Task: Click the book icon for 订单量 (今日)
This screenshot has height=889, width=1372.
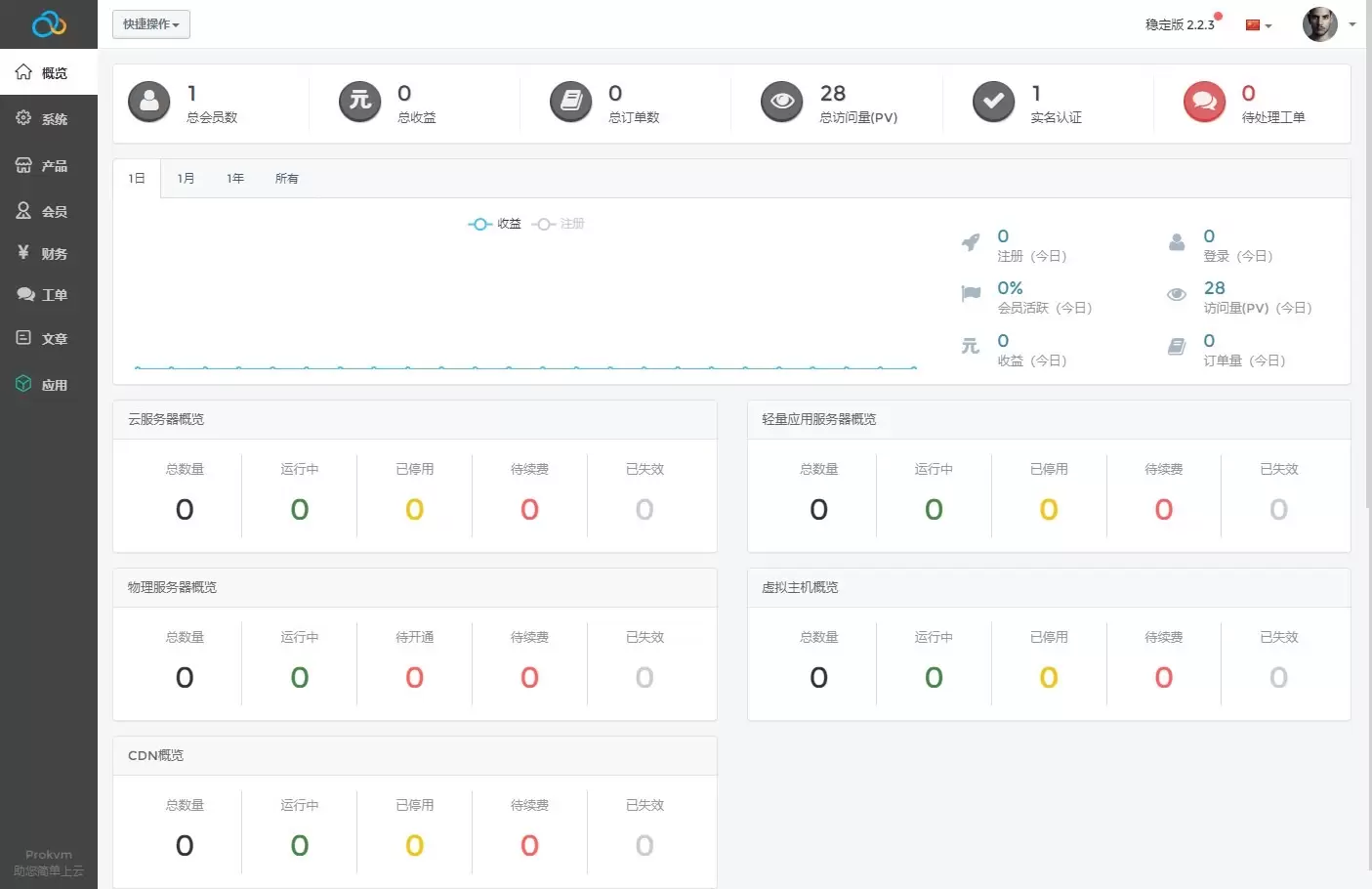Action: pos(1177,346)
